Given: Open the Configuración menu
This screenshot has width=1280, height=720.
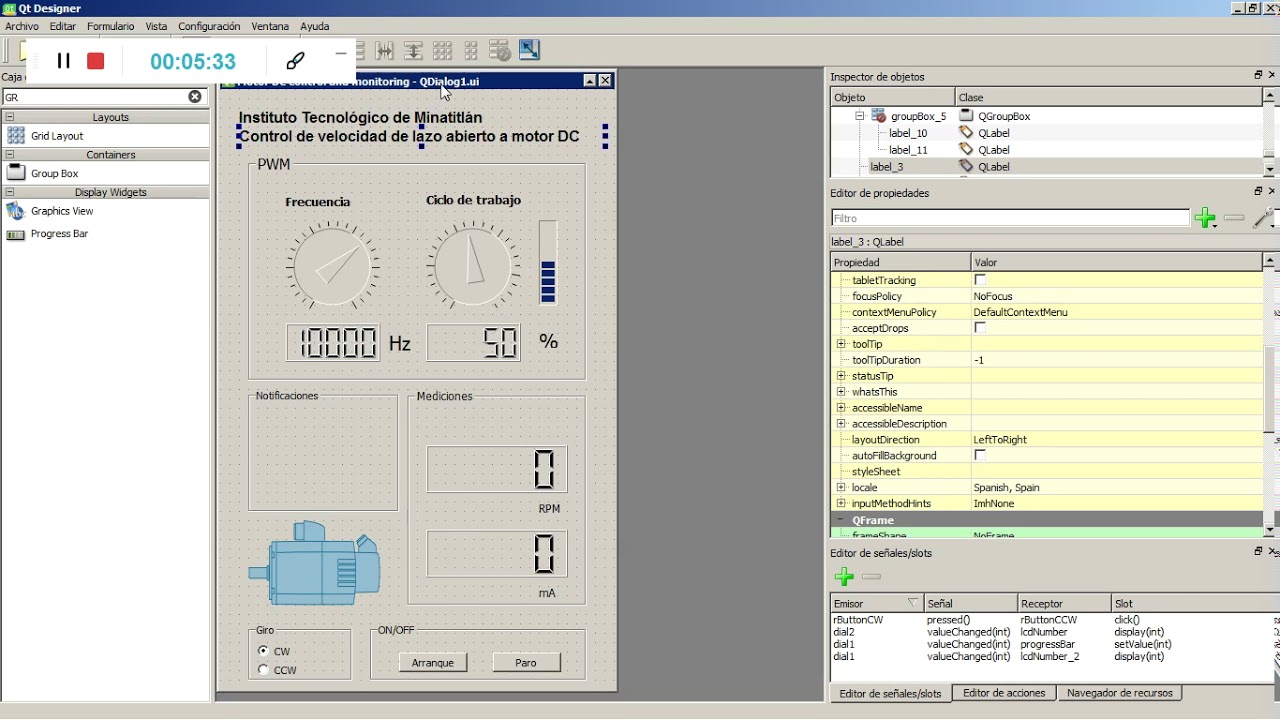Looking at the screenshot, I should pos(209,26).
